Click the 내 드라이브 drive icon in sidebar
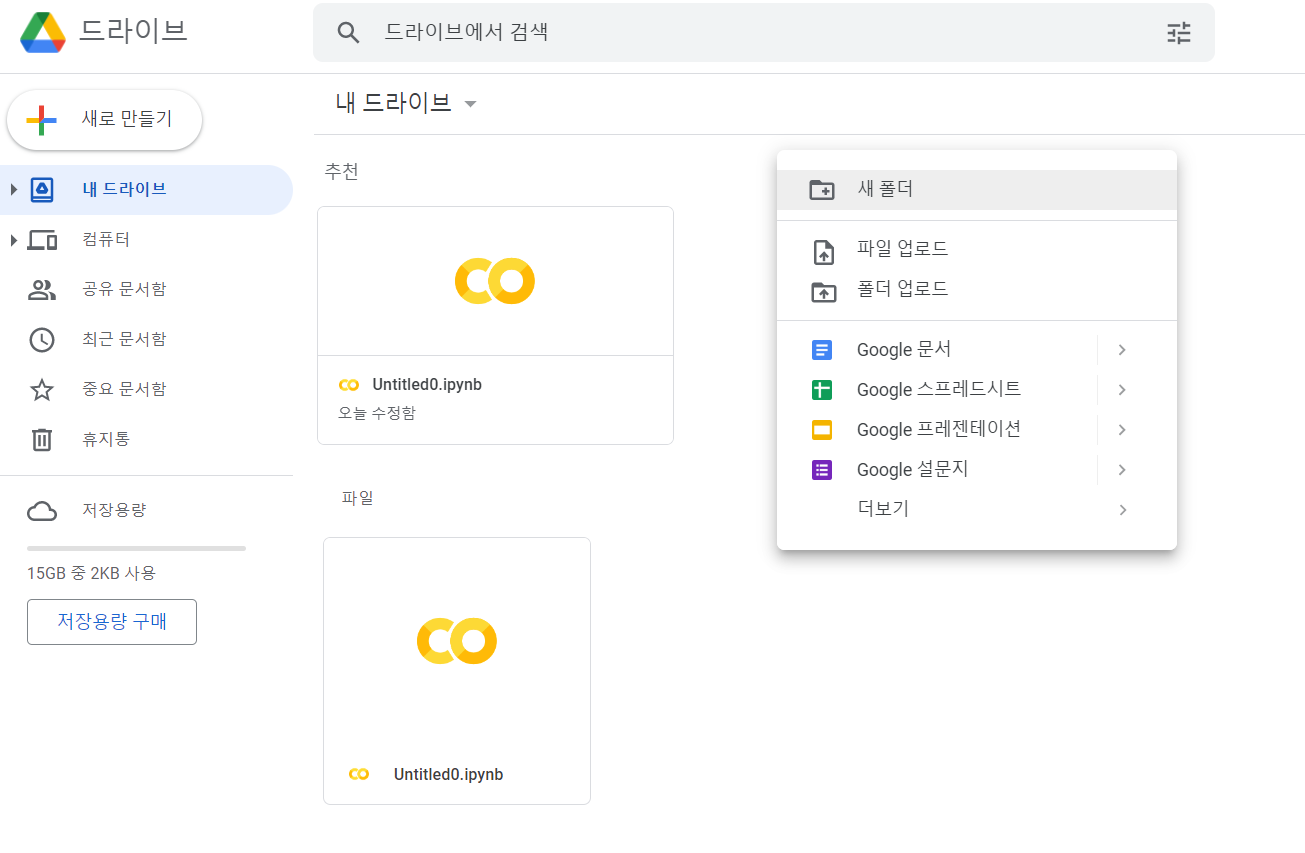1305x853 pixels. (42, 190)
